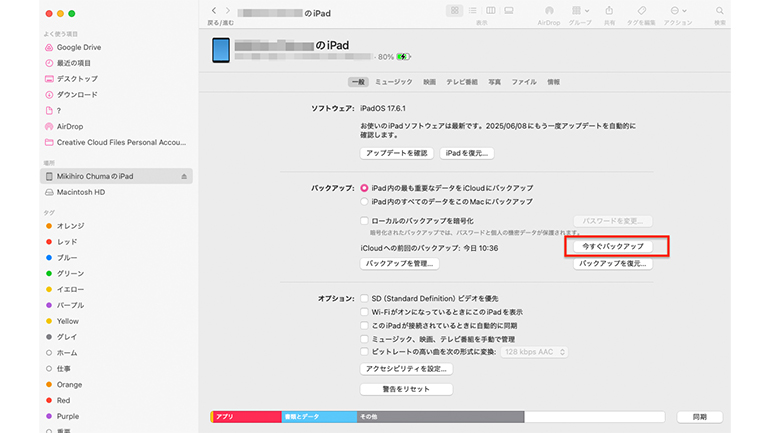Viewport: 770px width, 433px height.
Task: Open the Action (アクション) toolbar menu
Action: 678,10
